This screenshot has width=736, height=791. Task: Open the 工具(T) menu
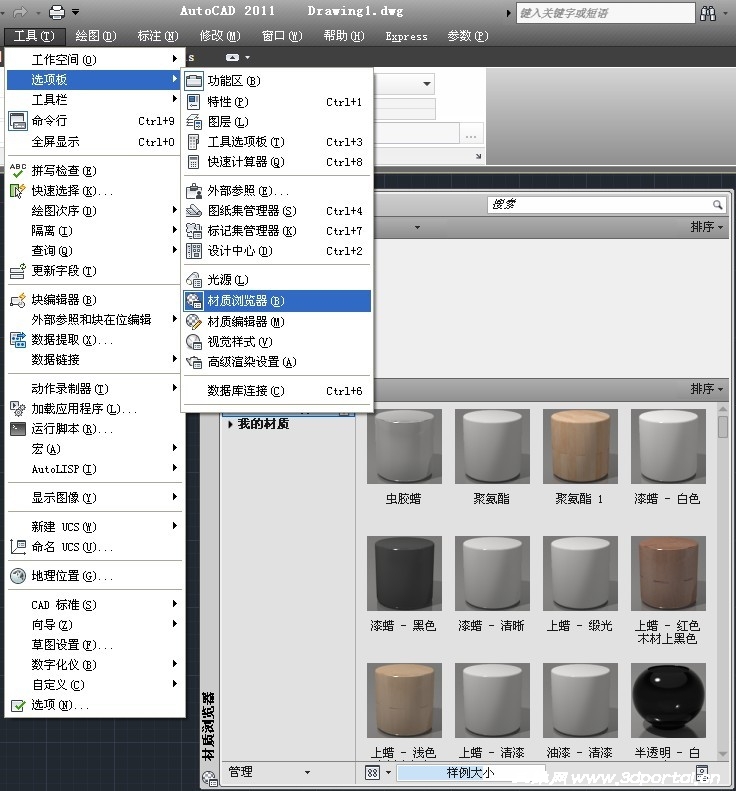(x=34, y=36)
